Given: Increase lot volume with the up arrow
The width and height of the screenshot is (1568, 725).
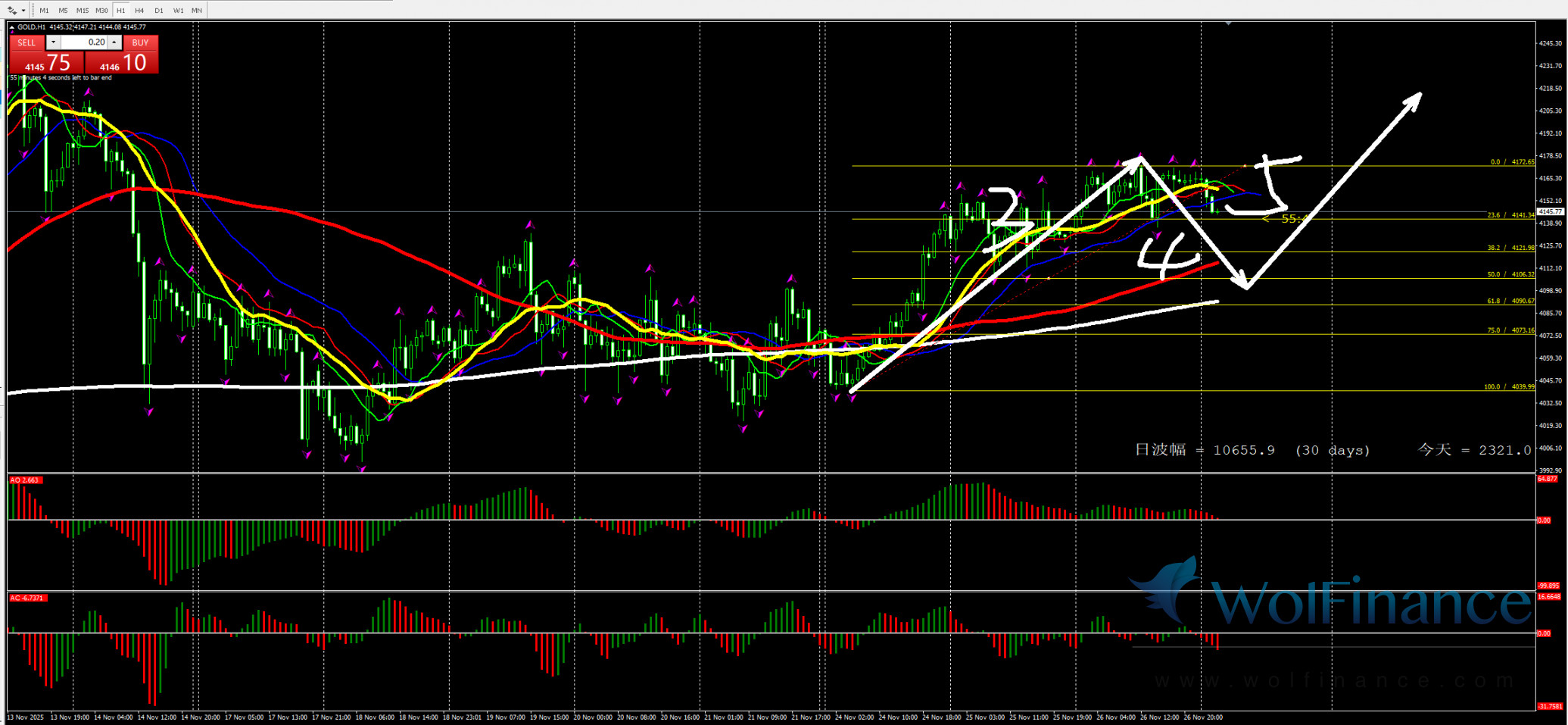Looking at the screenshot, I should click(x=114, y=42).
